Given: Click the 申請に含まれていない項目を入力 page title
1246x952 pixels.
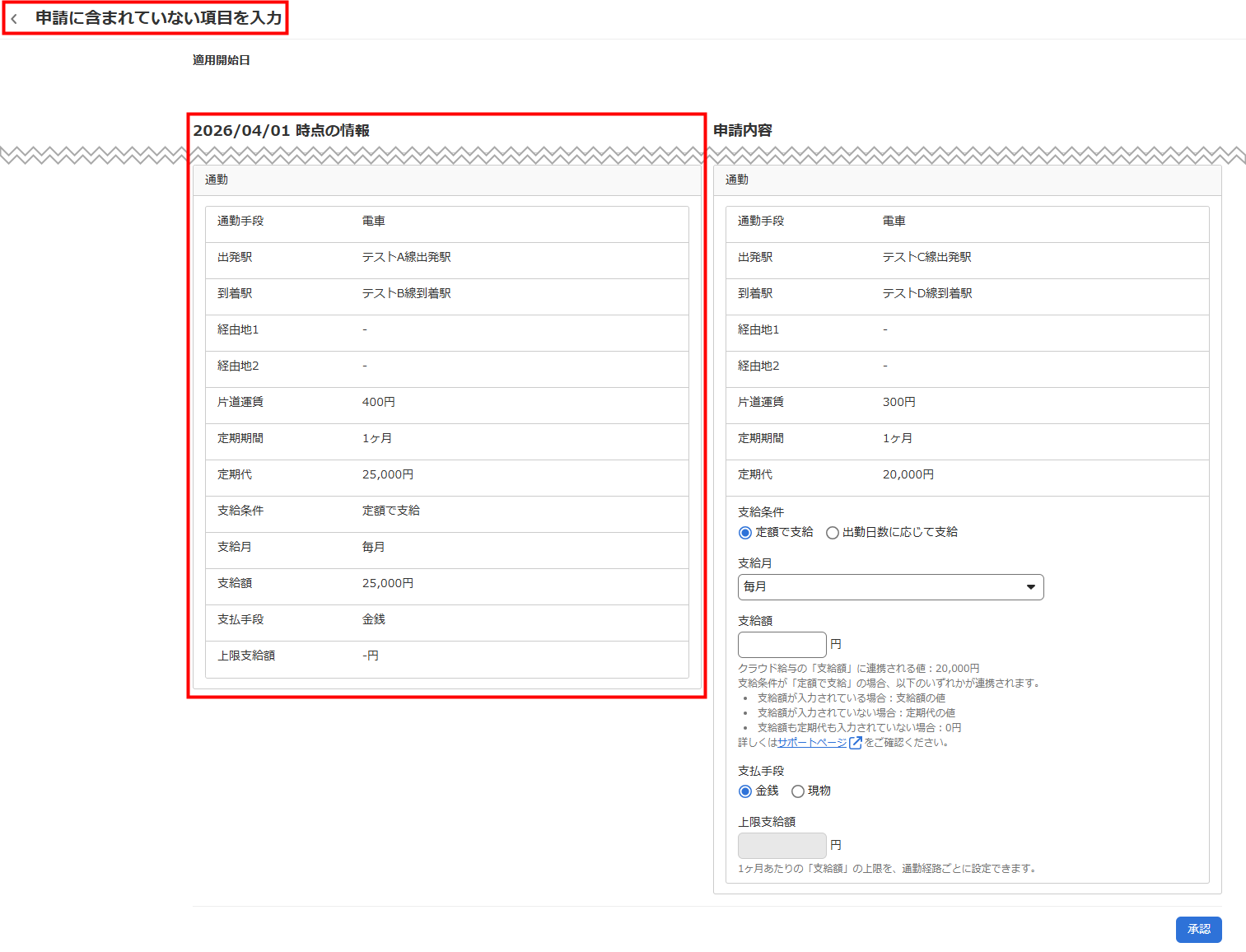Looking at the screenshot, I should pos(158,18).
